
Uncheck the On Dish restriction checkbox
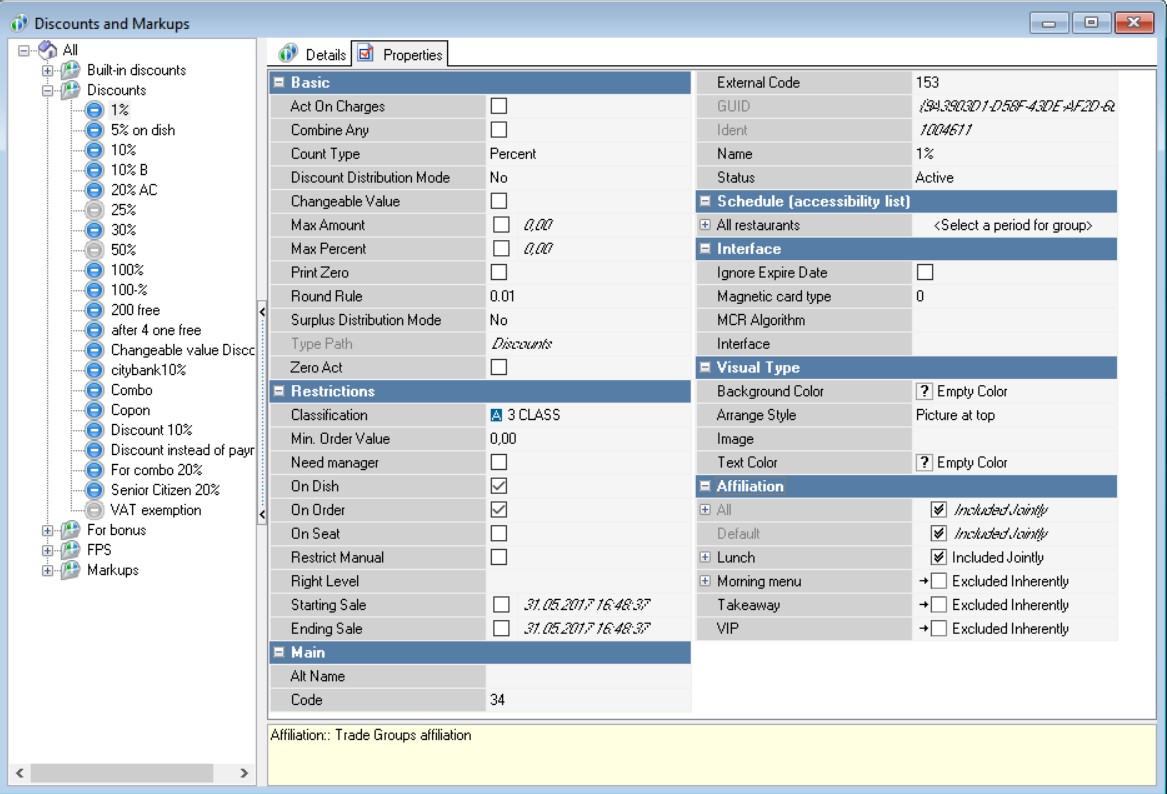pos(498,486)
